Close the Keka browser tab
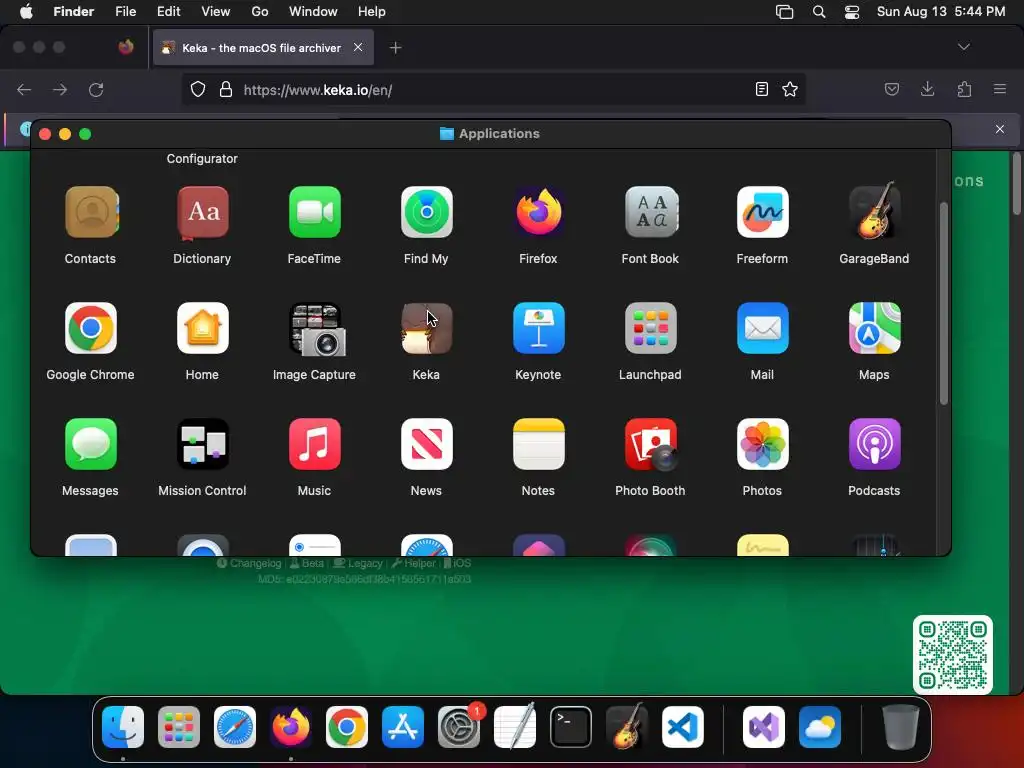 point(358,47)
